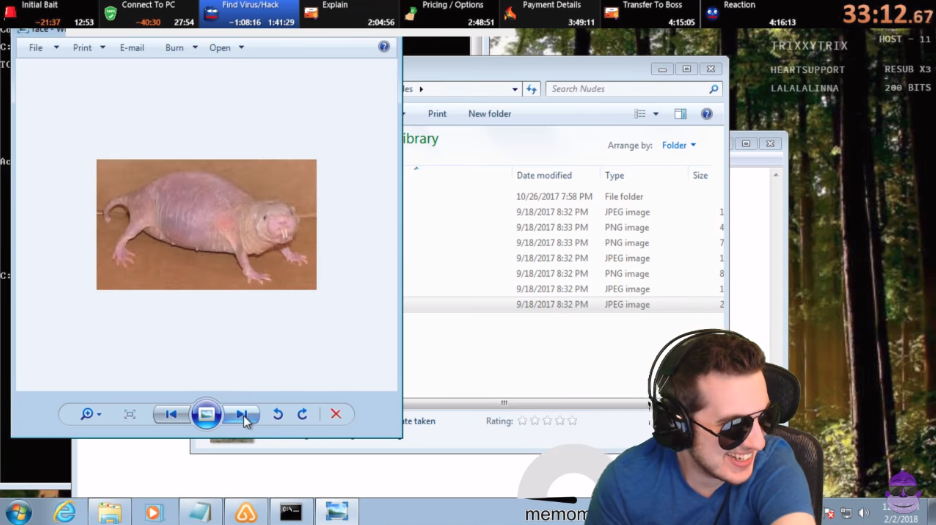Image resolution: width=936 pixels, height=525 pixels.
Task: Click the New folder button
Action: point(489,114)
